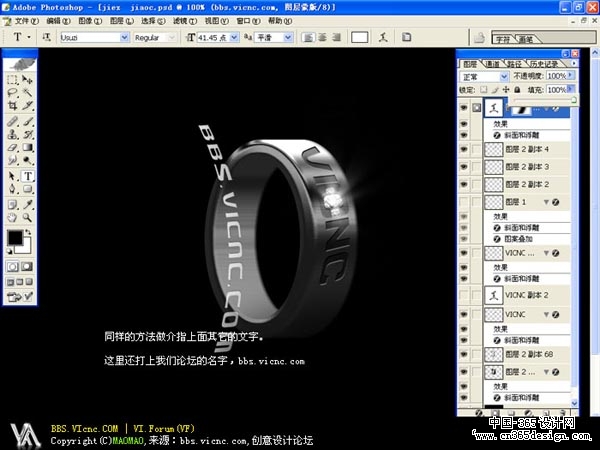The height and width of the screenshot is (450, 600).
Task: Select the Eyedropper tool
Action: (x=27, y=205)
